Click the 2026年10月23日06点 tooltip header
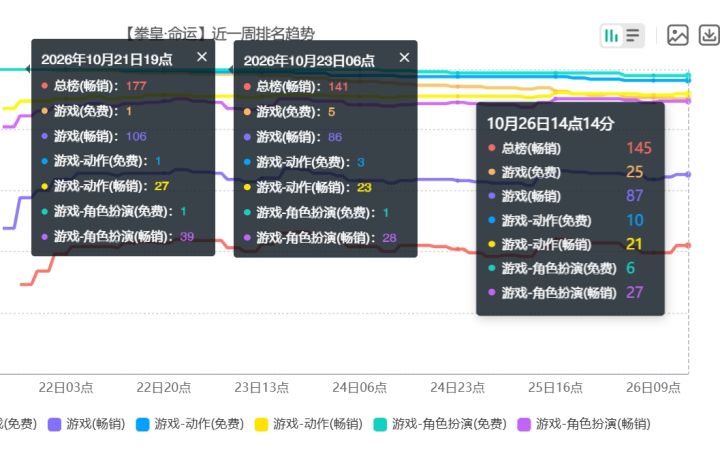This screenshot has width=720, height=458. pyautogui.click(x=309, y=61)
